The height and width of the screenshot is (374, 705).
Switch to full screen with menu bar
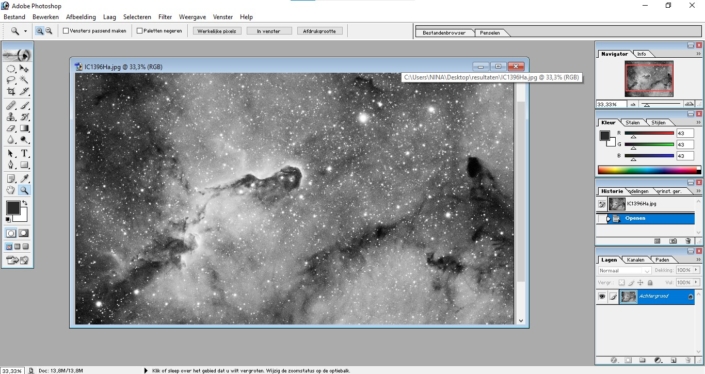coord(17,246)
